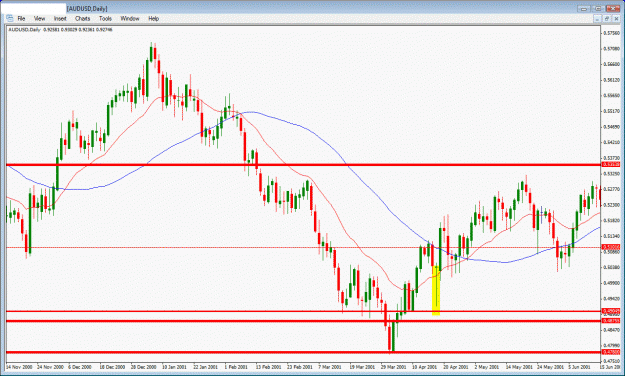Close the inner AUDUSD chart window
The height and width of the screenshot is (376, 625).
pos(616,19)
